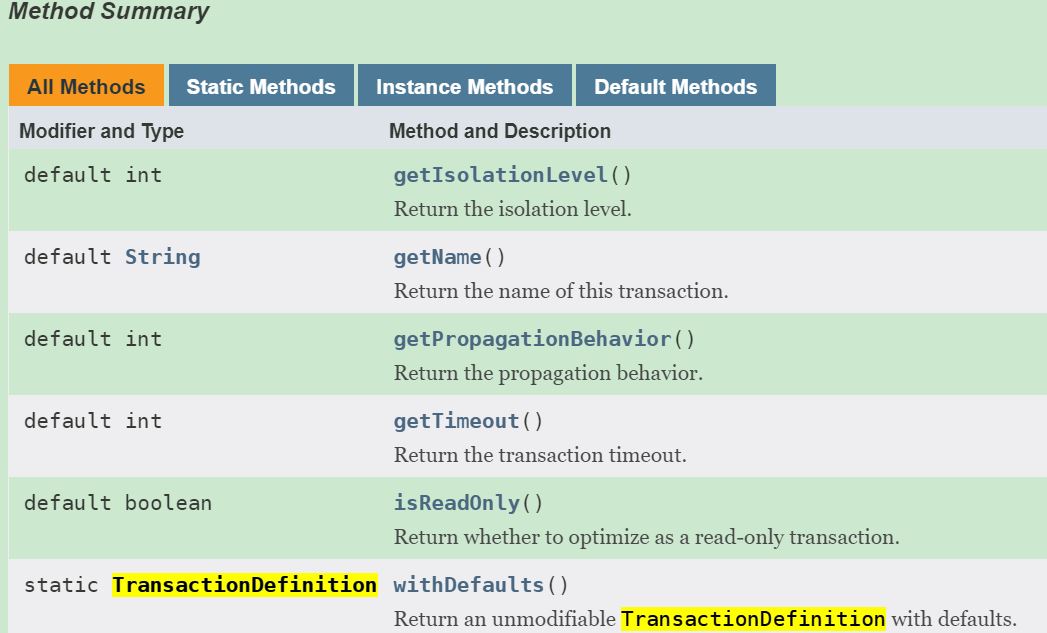Click 'Return the name of this transaction.' text
Image resolution: width=1047 pixels, height=633 pixels.
pos(561,291)
